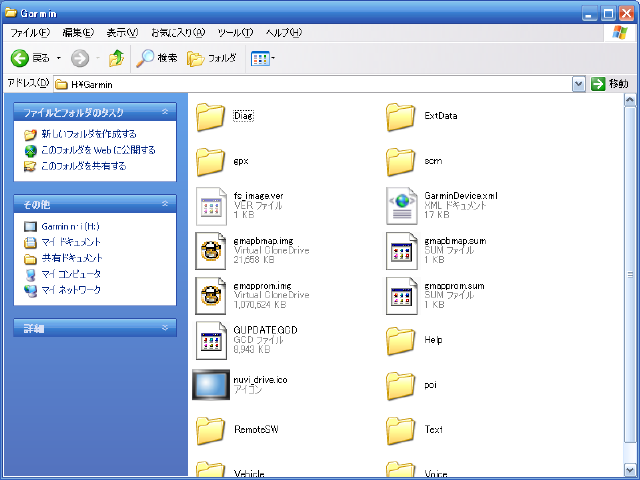Click 'Make a new folder' (新しいフォルダを作成する) link
The image size is (640, 480).
(89, 134)
